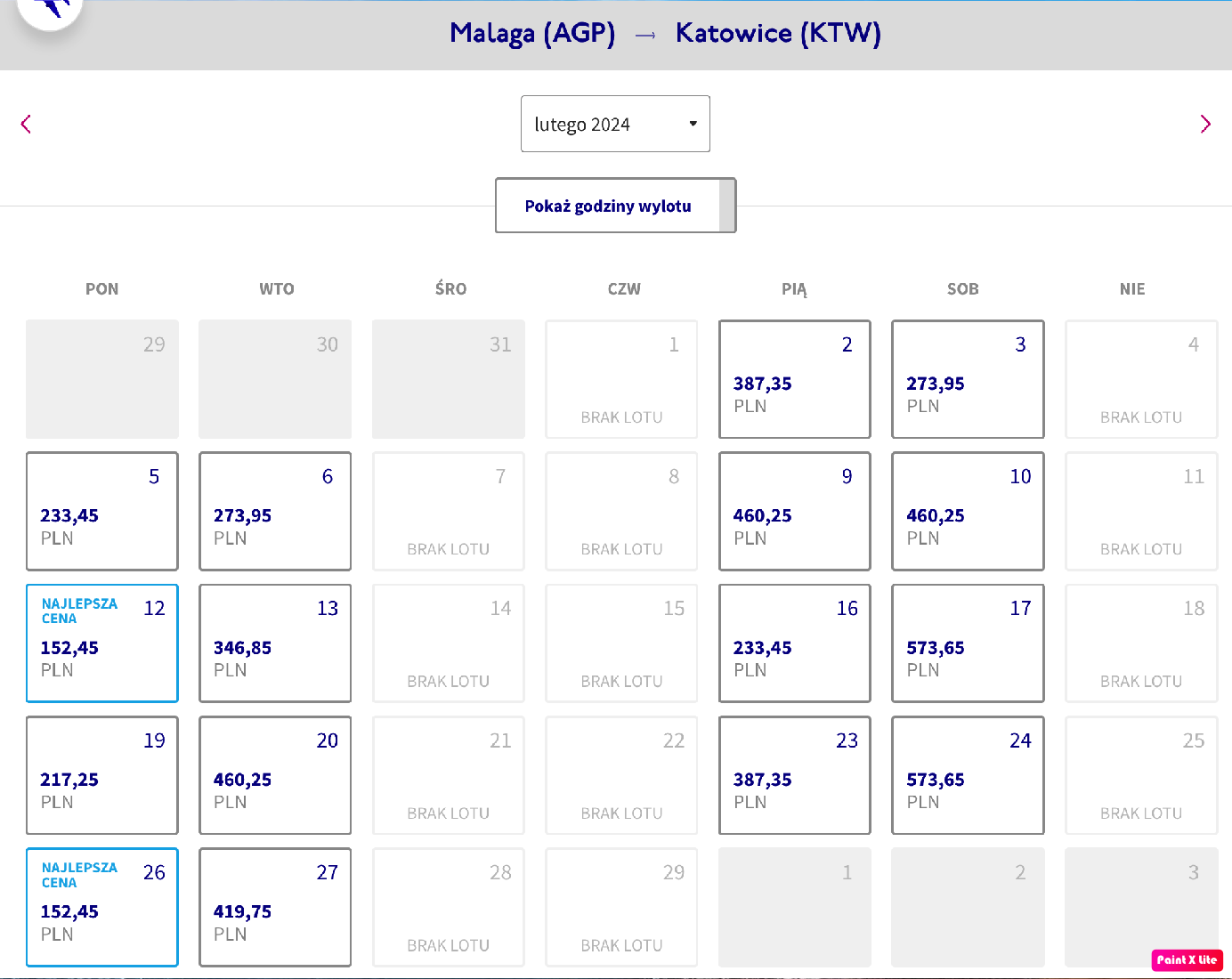1232x979 pixels.
Task: Click the no-flight cell for February 1
Action: click(x=621, y=379)
